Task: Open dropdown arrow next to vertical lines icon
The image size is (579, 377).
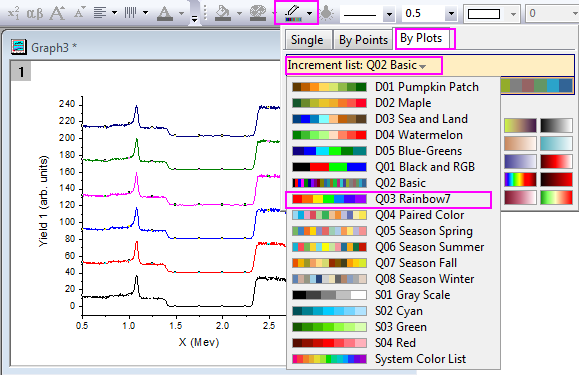Action: (x=145, y=13)
